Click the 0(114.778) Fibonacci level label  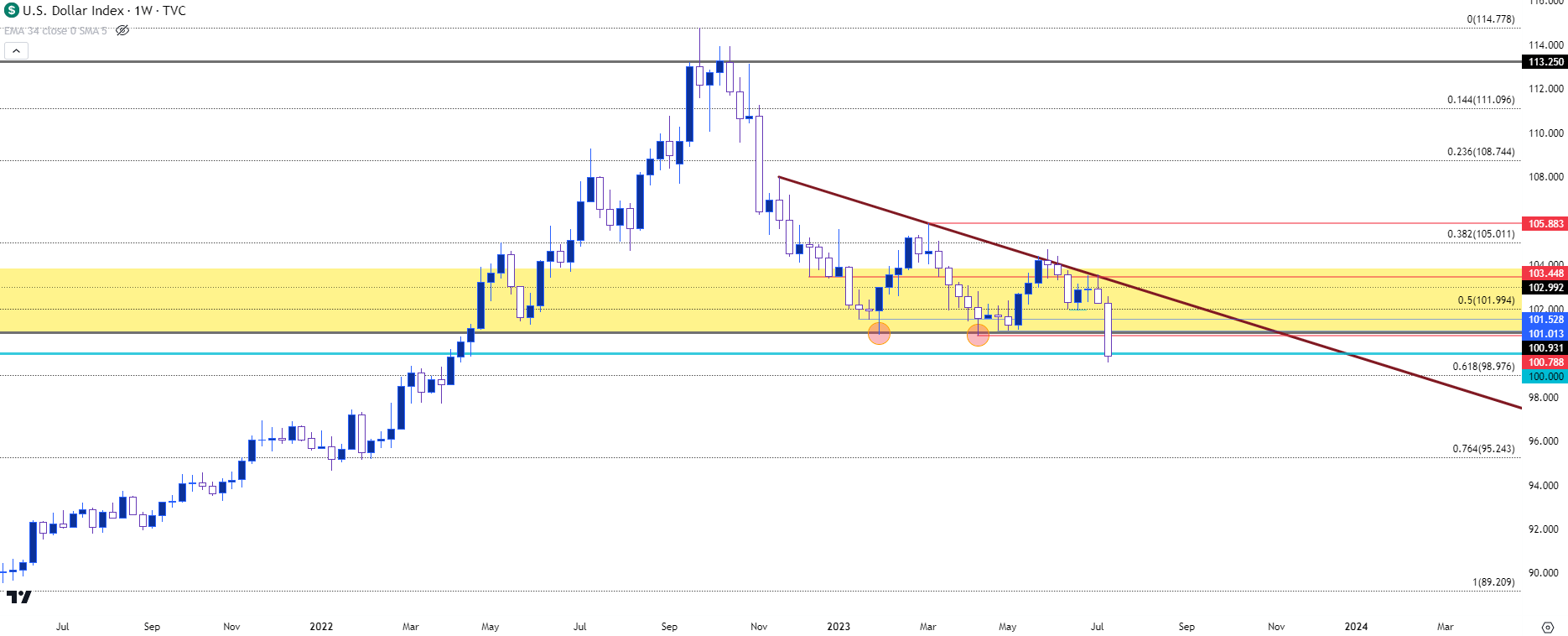1491,19
